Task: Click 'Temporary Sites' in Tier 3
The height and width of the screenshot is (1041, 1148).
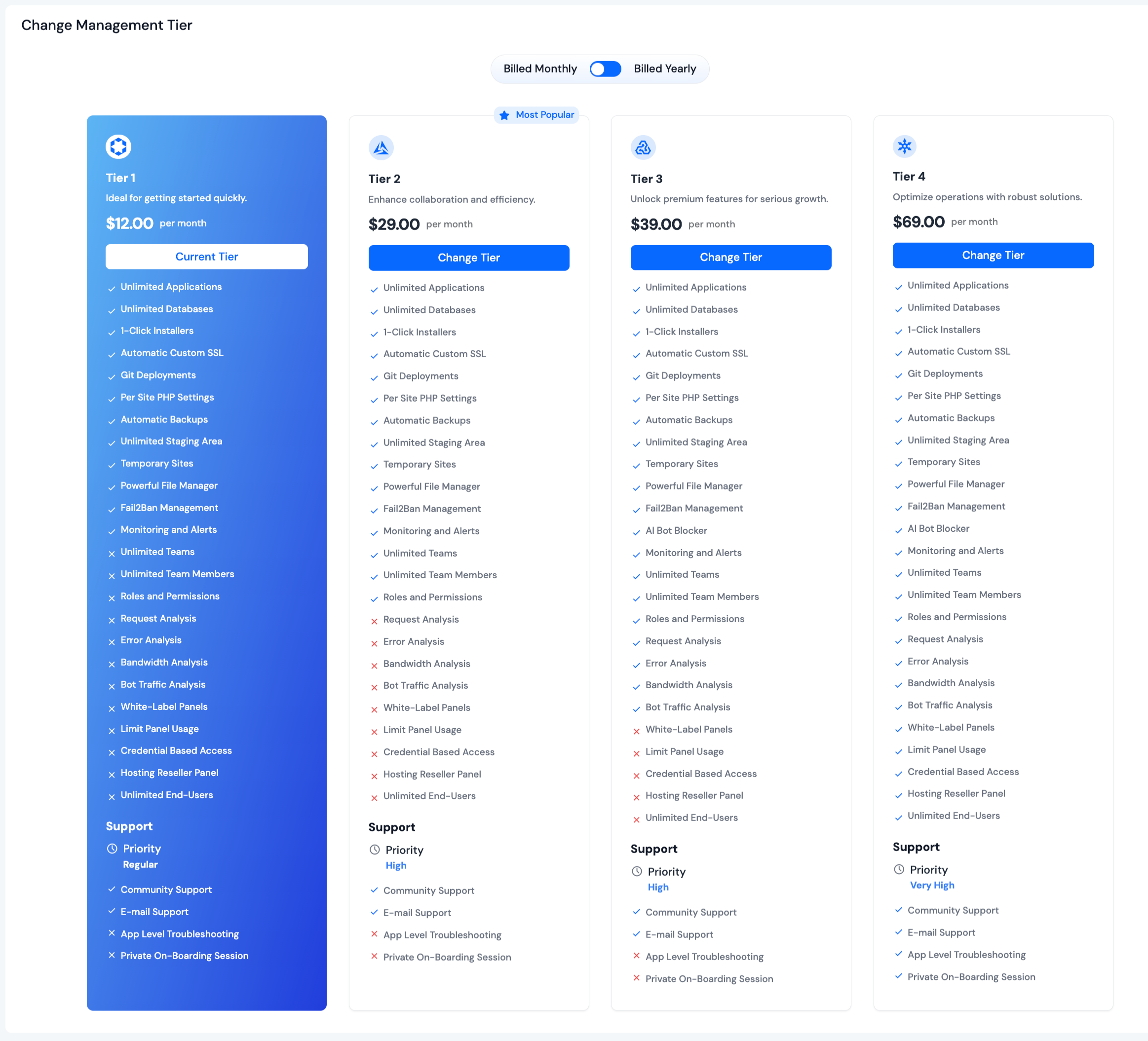Action: pos(682,464)
